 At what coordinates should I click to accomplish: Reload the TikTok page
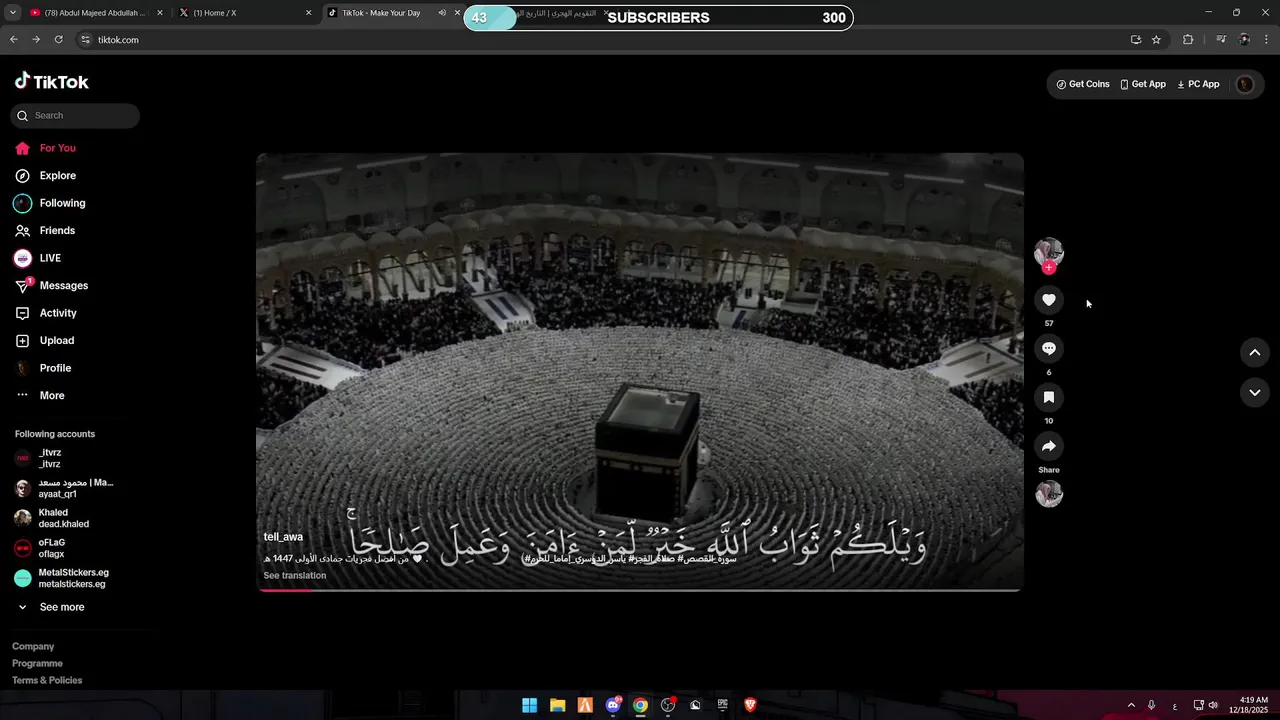click(58, 40)
